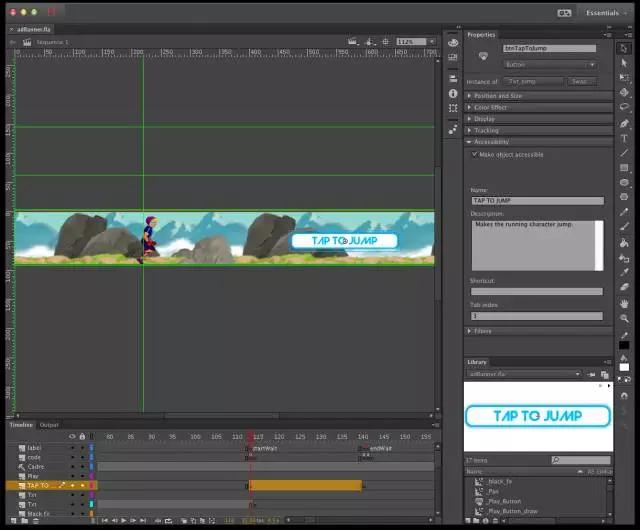This screenshot has width=640, height=530.
Task: Select the Timeline tab
Action: (x=21, y=425)
